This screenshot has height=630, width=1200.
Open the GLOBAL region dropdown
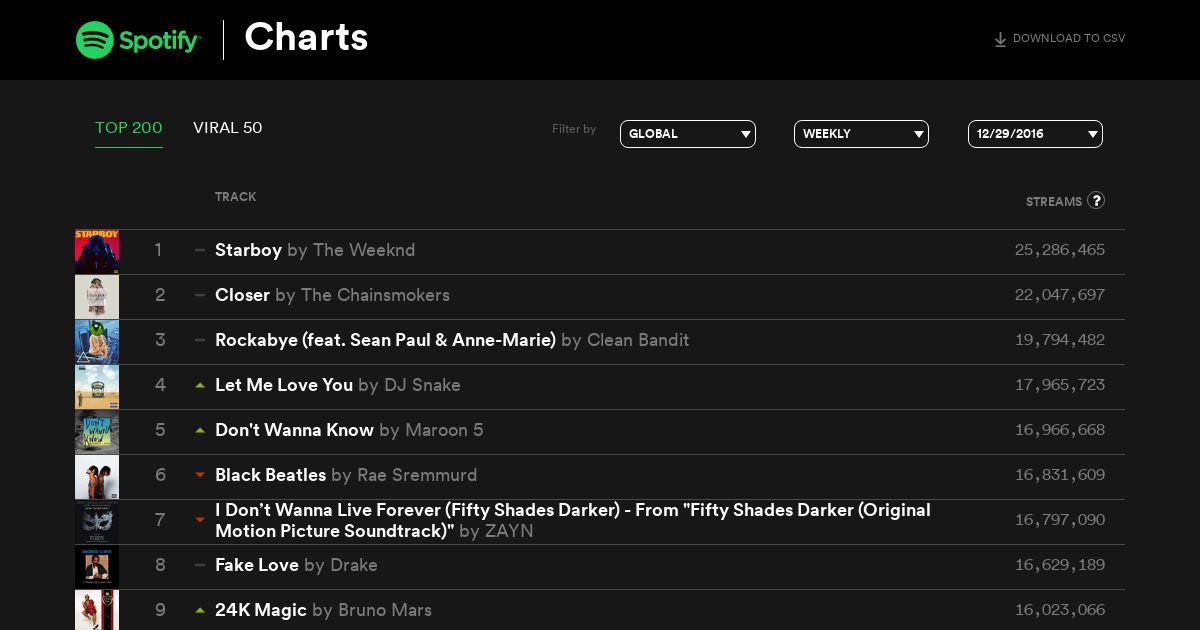tap(688, 134)
